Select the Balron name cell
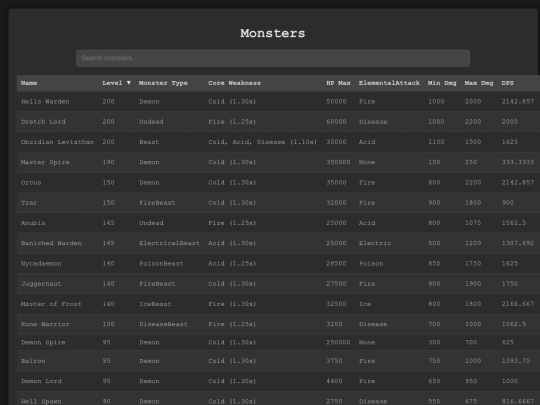This screenshot has width=540, height=405. coord(33,361)
